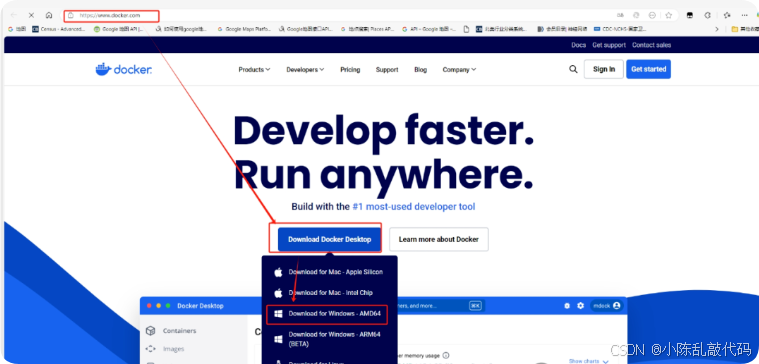The width and height of the screenshot is (759, 364).
Task: Click the Docker Desktop search field
Action: coord(440,306)
